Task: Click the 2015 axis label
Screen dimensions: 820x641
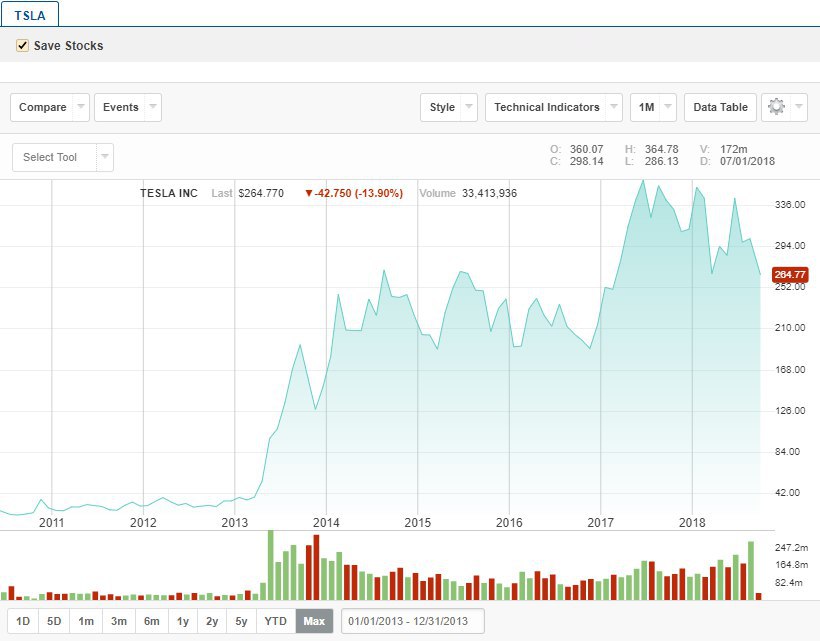Action: [417, 522]
